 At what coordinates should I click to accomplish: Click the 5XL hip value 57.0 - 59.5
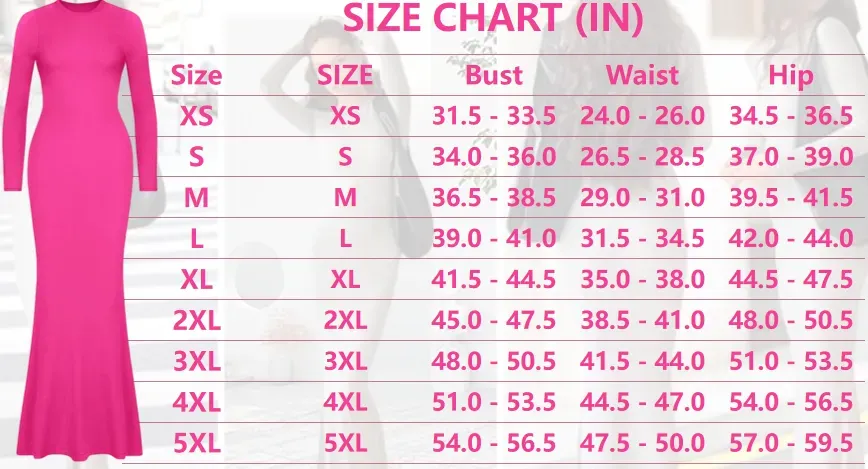[x=790, y=444]
